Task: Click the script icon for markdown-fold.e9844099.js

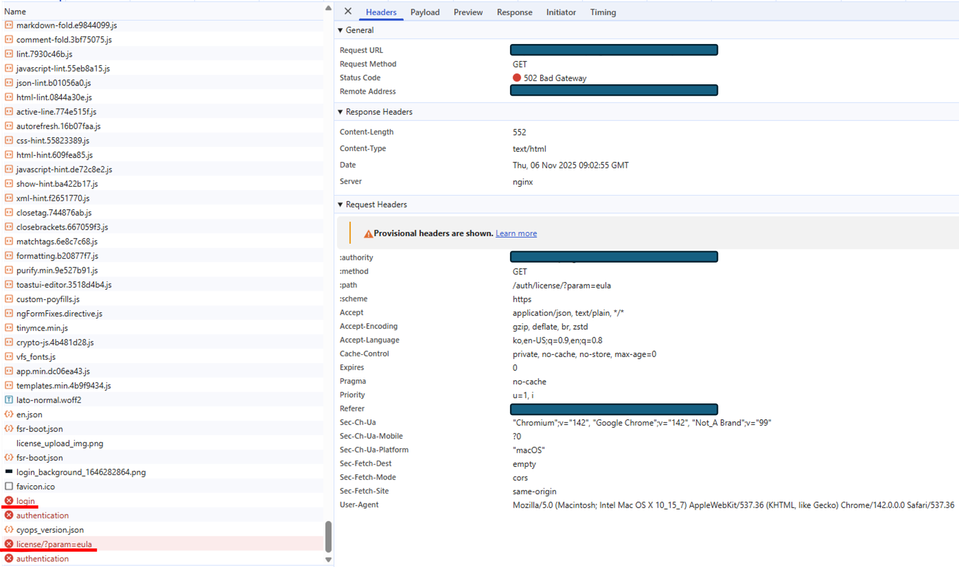Action: point(9,25)
